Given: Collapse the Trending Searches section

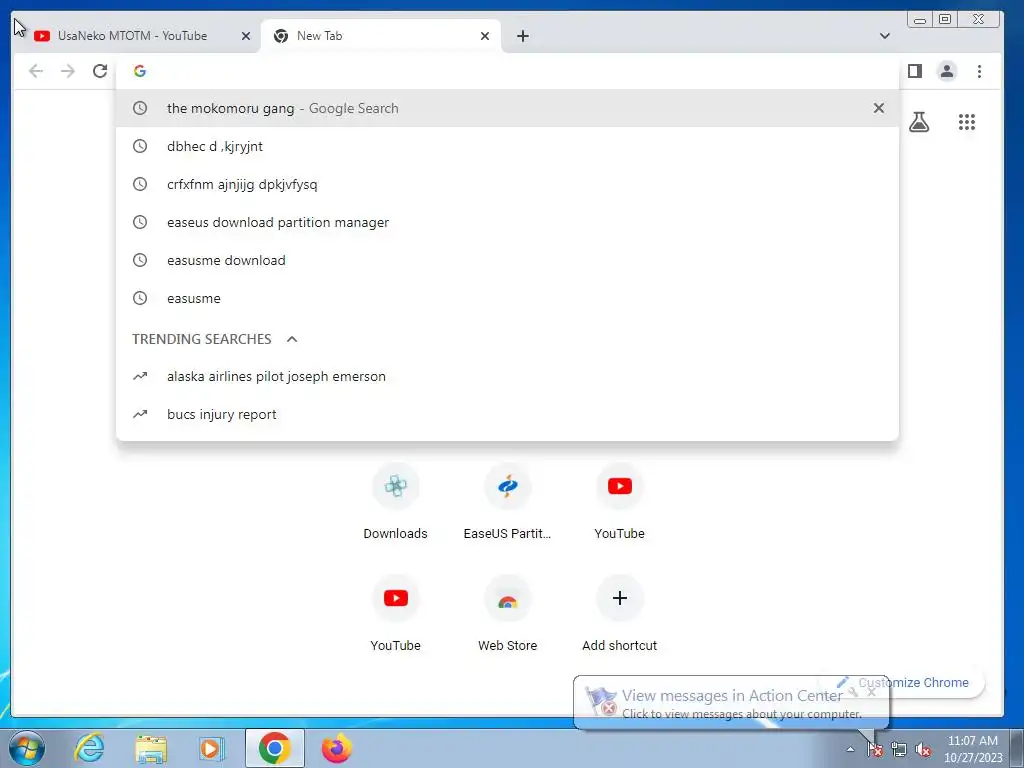Looking at the screenshot, I should (292, 339).
